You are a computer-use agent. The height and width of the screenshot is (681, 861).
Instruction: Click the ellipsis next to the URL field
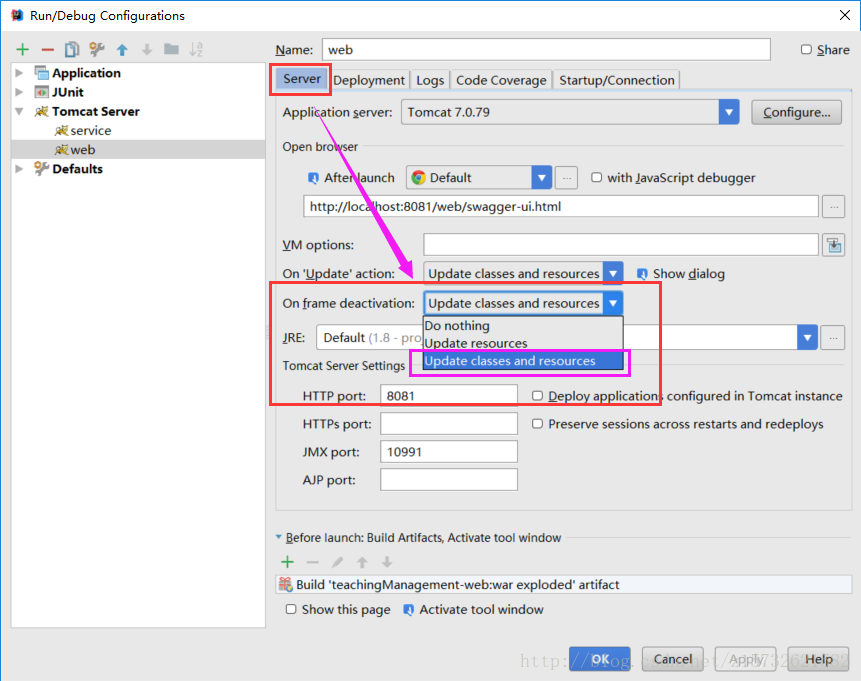click(834, 206)
